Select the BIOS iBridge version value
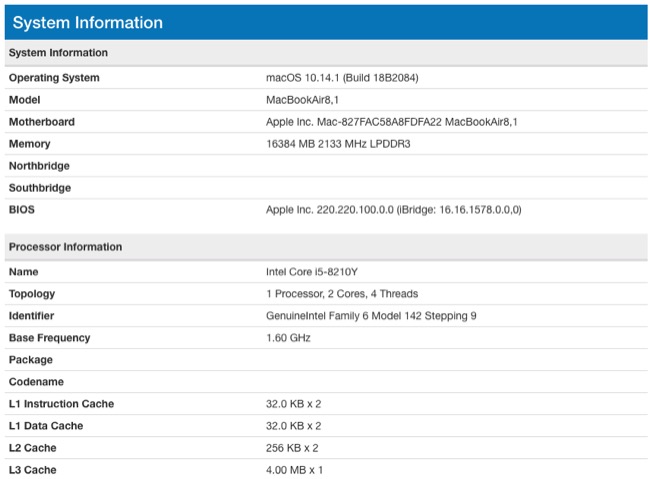Screen dimensions: 650x479 [x=393, y=210]
